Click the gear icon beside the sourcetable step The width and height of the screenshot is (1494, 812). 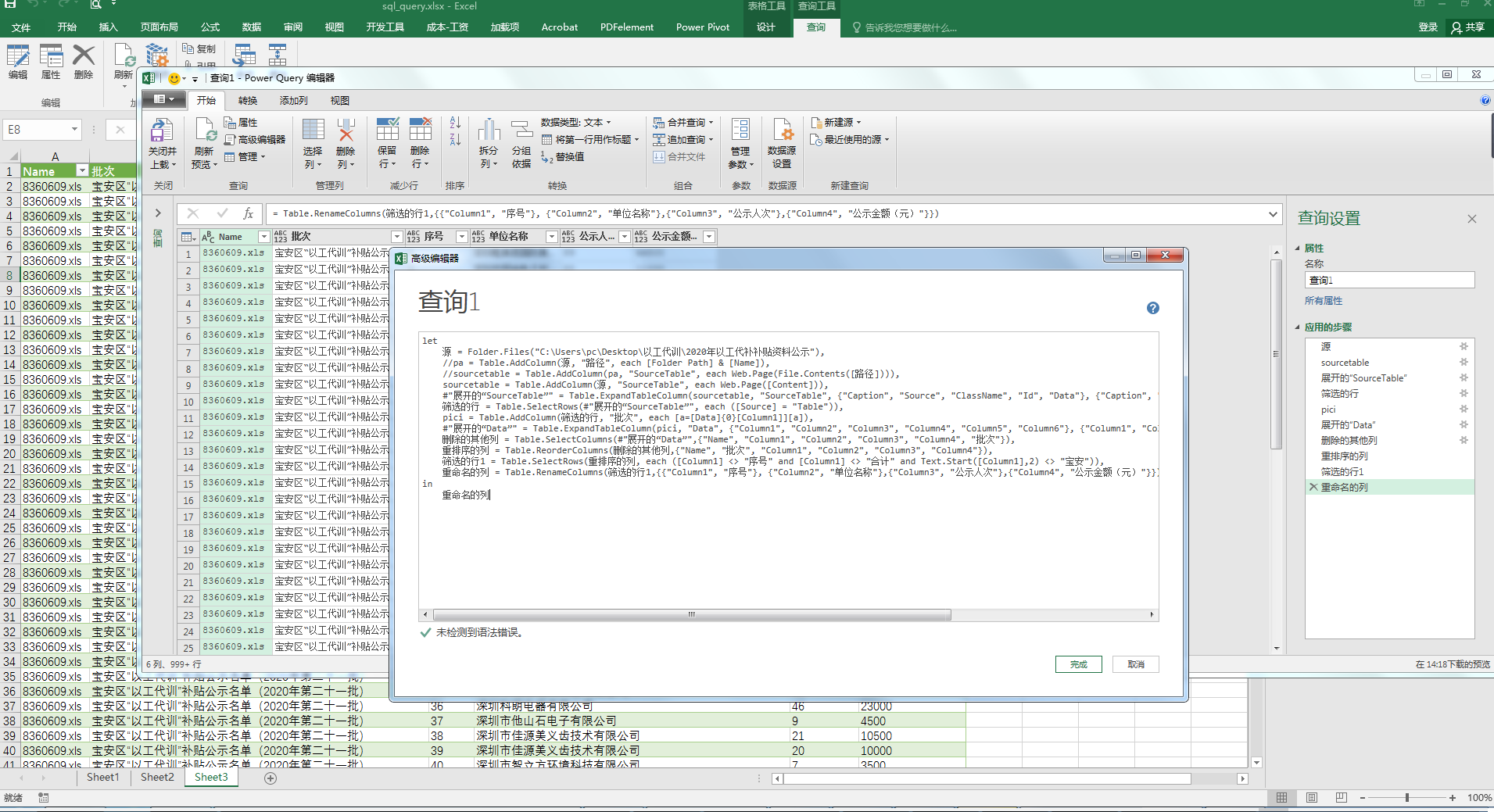[1464, 362]
